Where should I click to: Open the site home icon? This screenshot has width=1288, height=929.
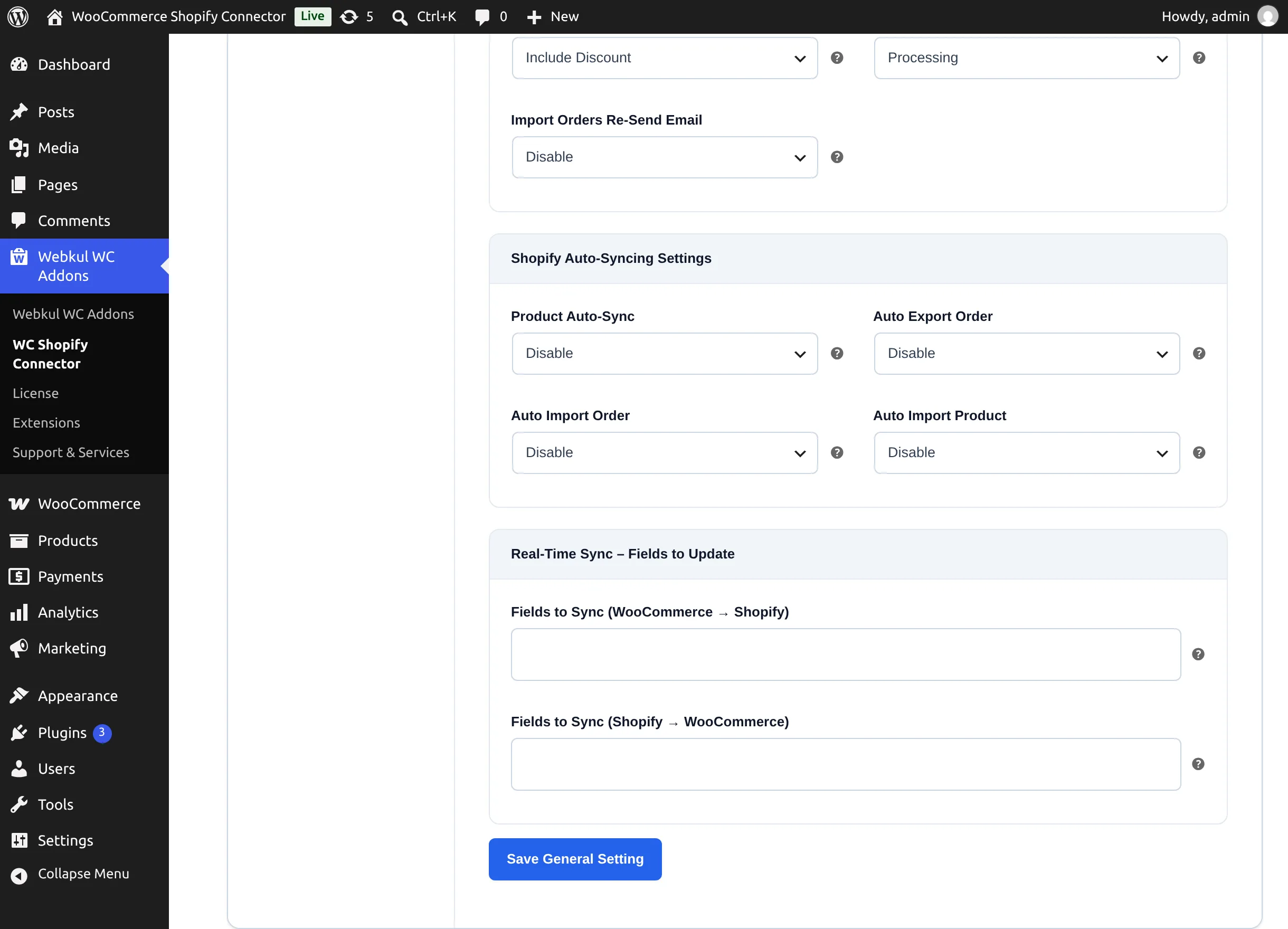point(54,16)
